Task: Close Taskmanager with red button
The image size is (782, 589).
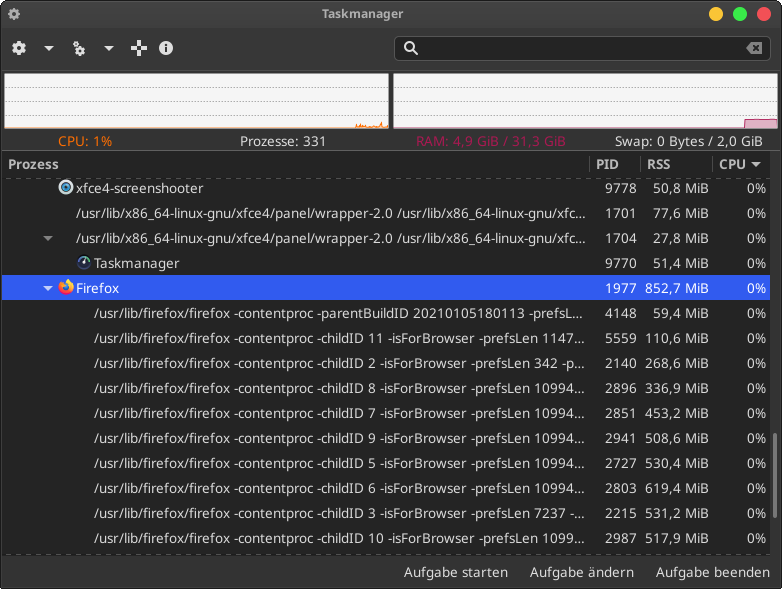Action: [x=764, y=14]
